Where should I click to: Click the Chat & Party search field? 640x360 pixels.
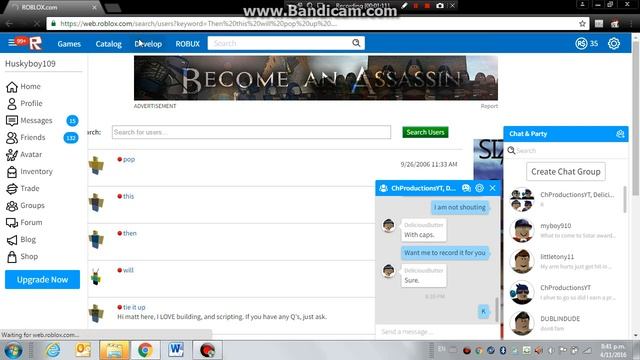[566, 151]
